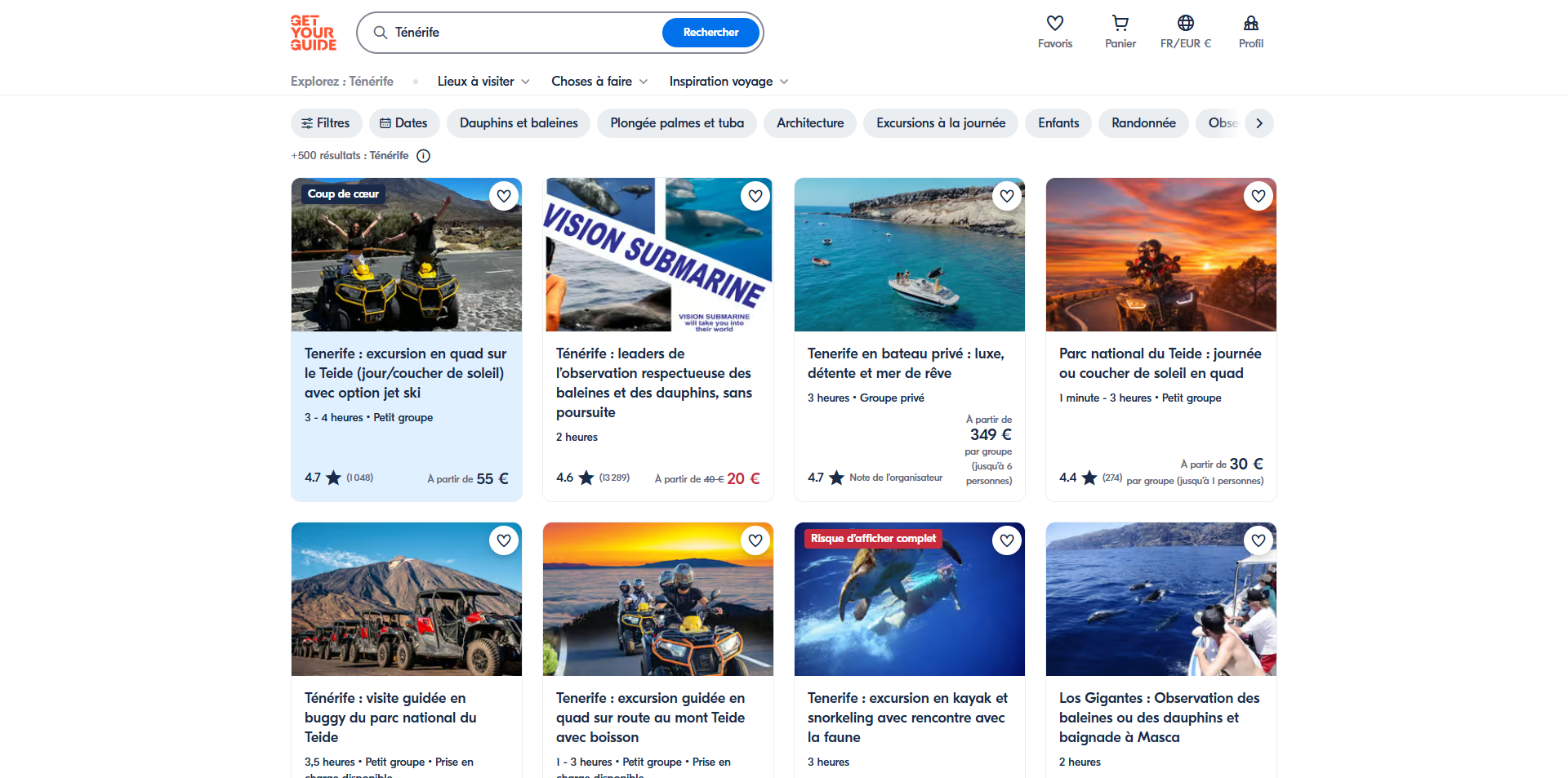Click the GetYourGuide logo

pos(314,33)
